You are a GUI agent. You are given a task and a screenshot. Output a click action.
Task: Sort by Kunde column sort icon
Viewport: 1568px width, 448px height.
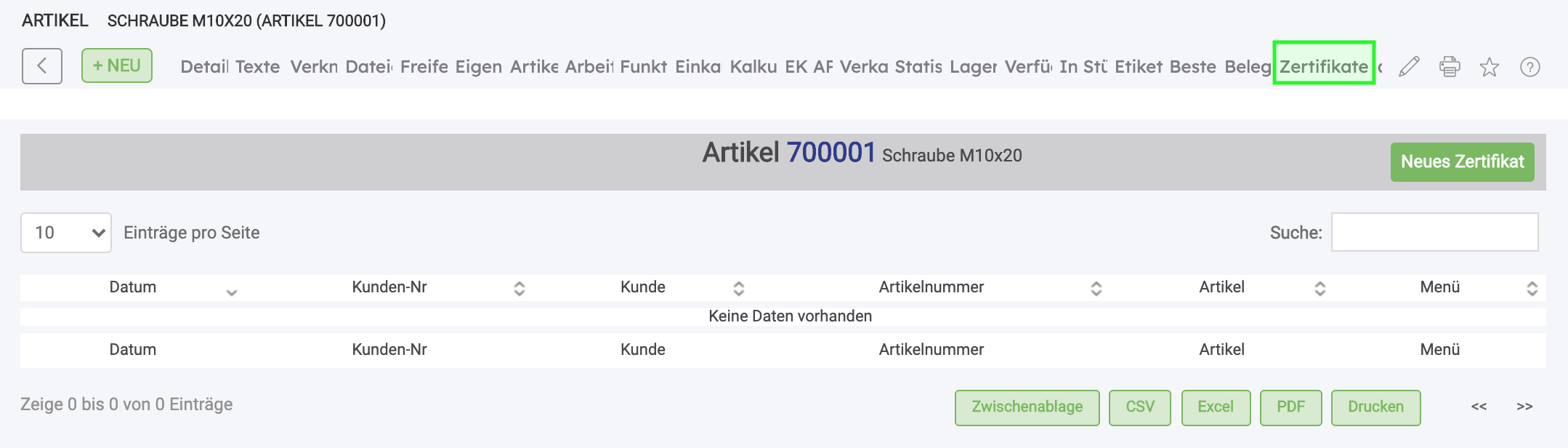(738, 288)
